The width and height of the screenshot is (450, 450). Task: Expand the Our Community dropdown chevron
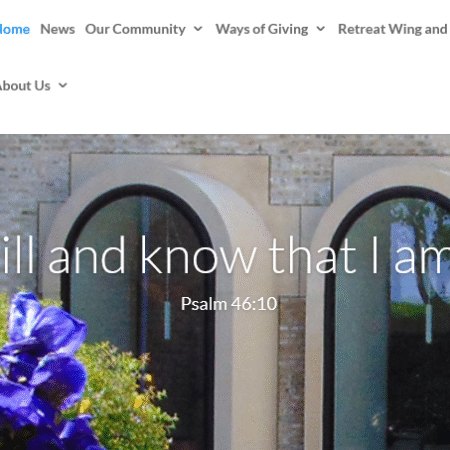tap(198, 29)
